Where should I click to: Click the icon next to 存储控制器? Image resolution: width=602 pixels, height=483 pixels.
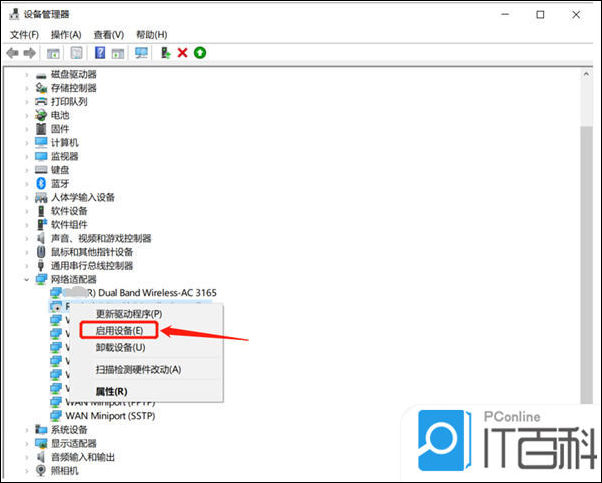(x=41, y=88)
